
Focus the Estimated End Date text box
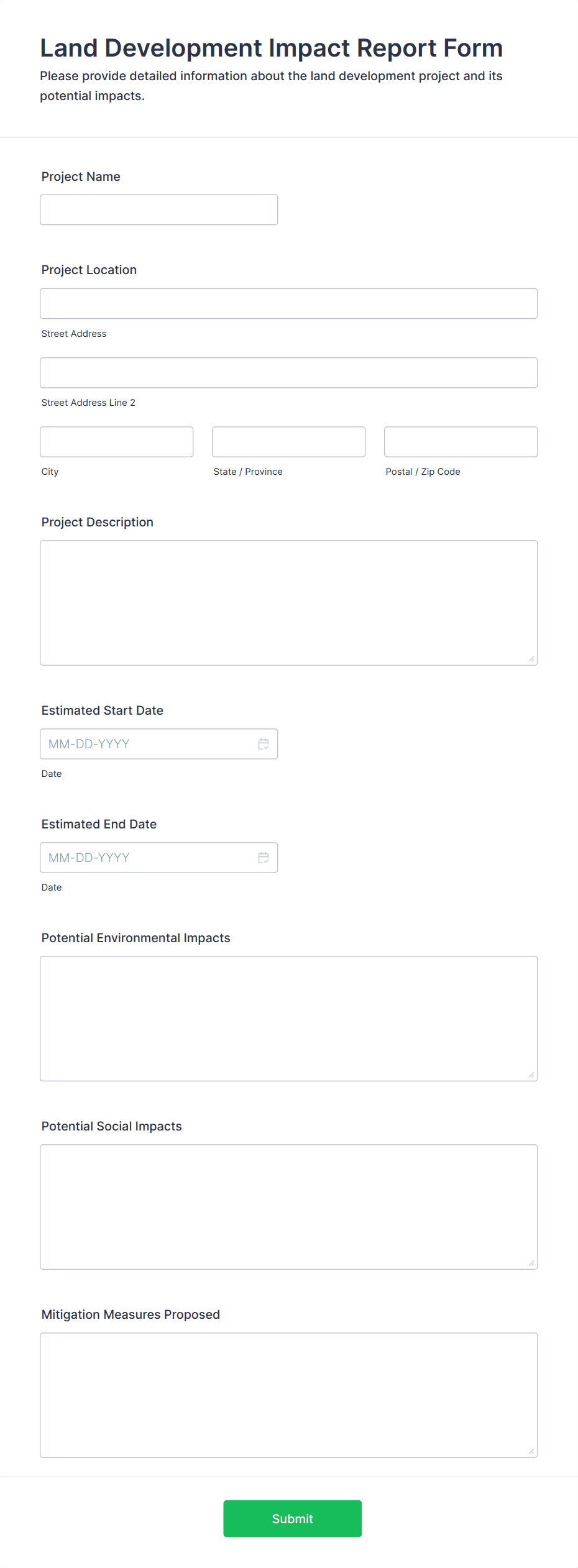pyautogui.click(x=149, y=858)
